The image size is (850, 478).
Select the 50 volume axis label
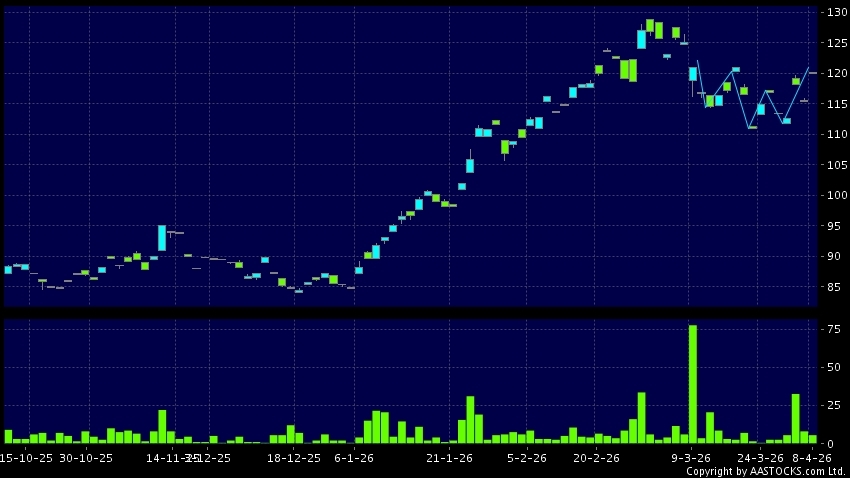pos(832,367)
